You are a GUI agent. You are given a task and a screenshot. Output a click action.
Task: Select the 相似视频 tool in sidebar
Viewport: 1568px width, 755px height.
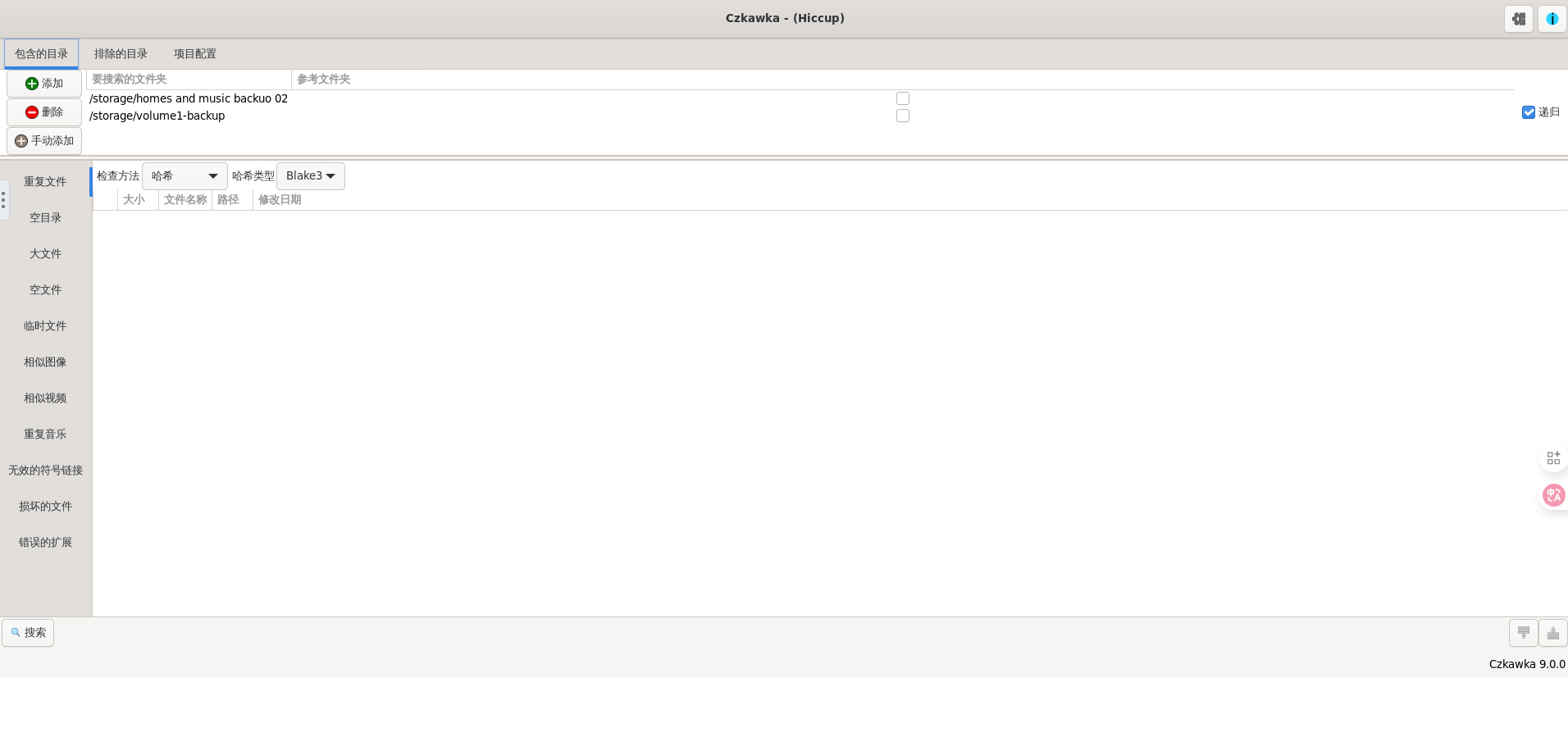45,398
